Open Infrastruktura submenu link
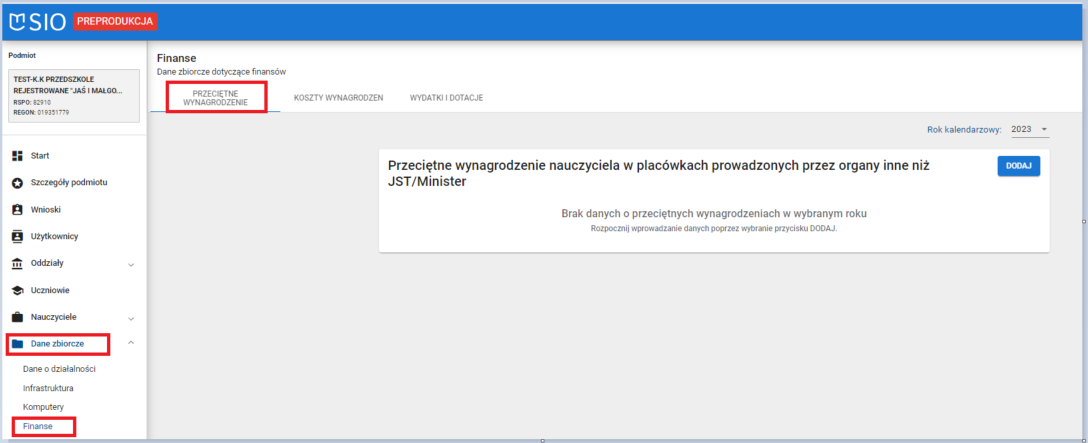Screen dimensions: 1088x443 point(49,387)
